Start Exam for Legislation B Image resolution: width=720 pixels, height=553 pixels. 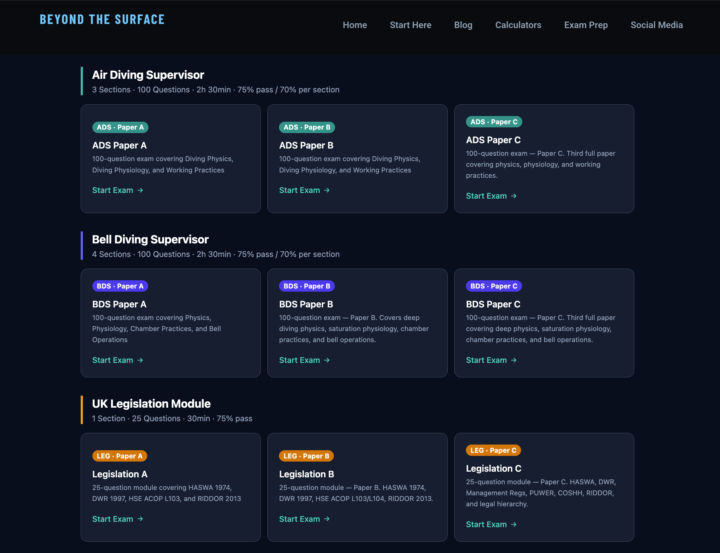point(304,519)
